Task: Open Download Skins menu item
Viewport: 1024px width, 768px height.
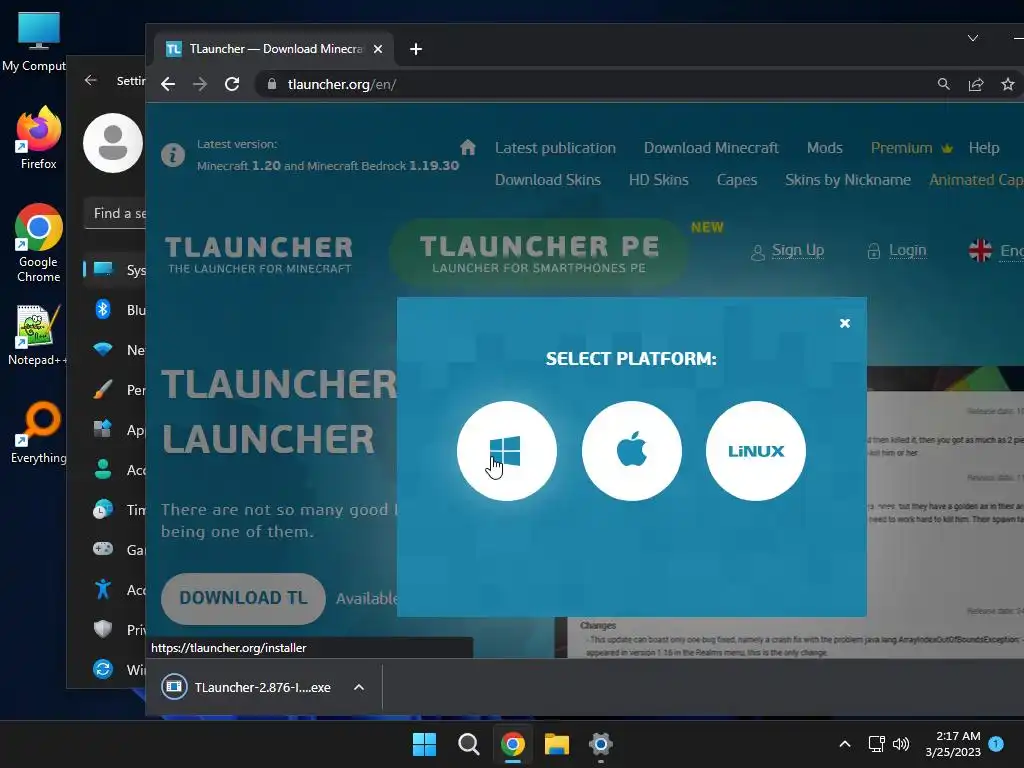Action: coord(547,180)
